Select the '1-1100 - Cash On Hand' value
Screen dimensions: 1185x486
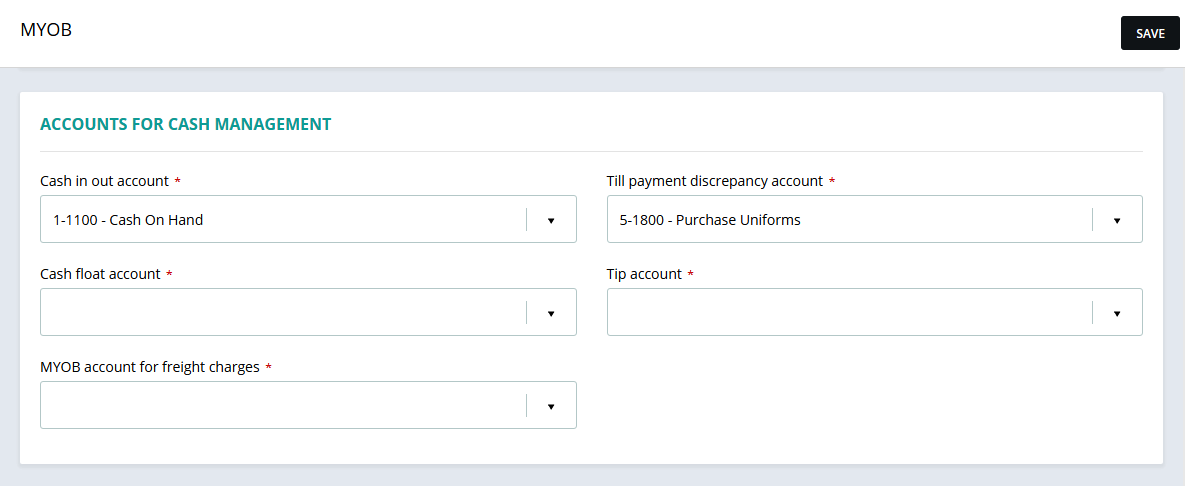pos(128,220)
